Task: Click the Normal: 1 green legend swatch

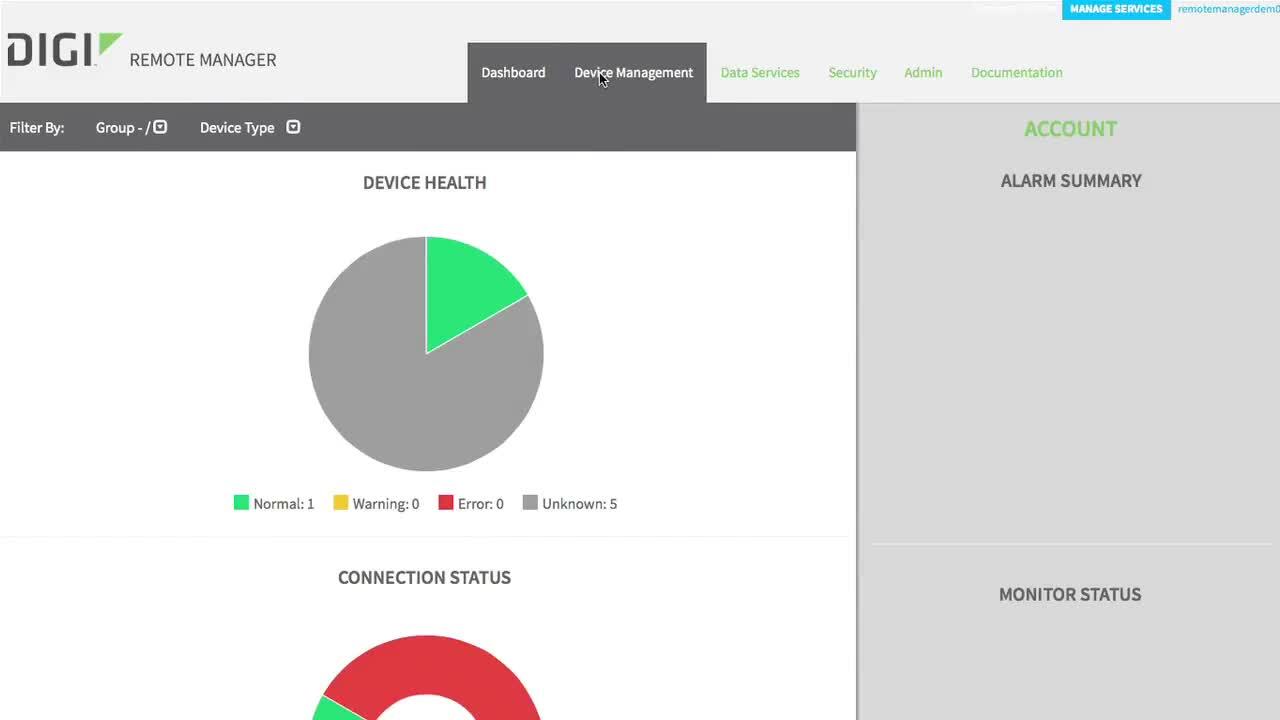Action: point(241,503)
